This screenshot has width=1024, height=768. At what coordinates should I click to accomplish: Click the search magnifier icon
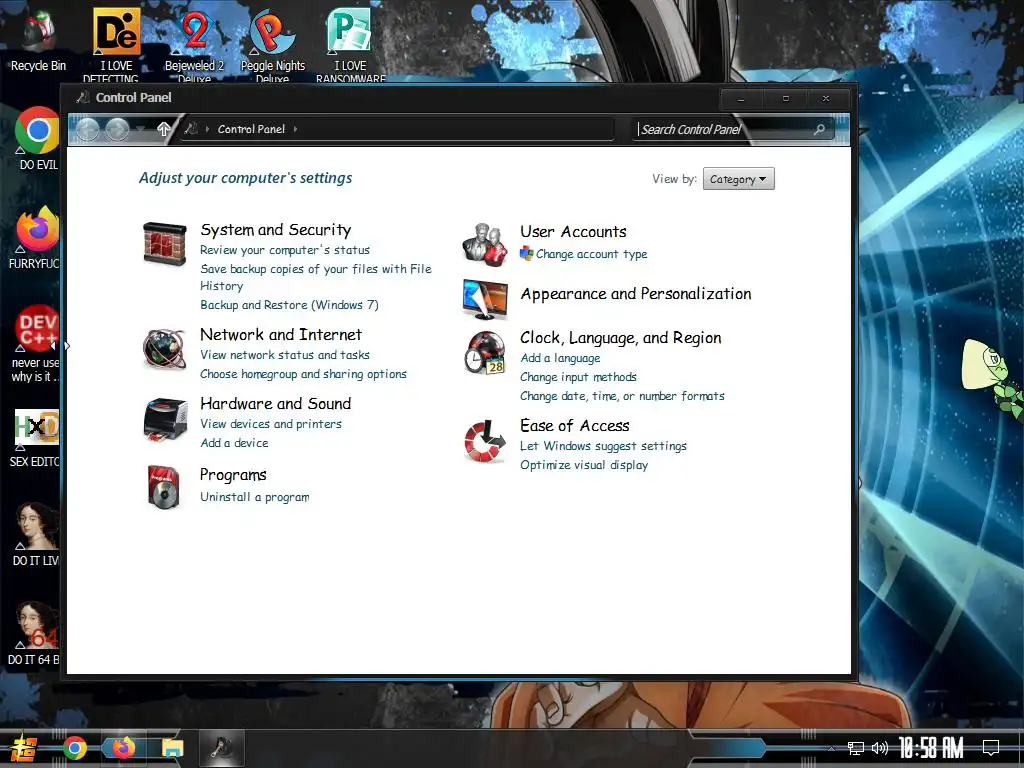pyautogui.click(x=820, y=129)
